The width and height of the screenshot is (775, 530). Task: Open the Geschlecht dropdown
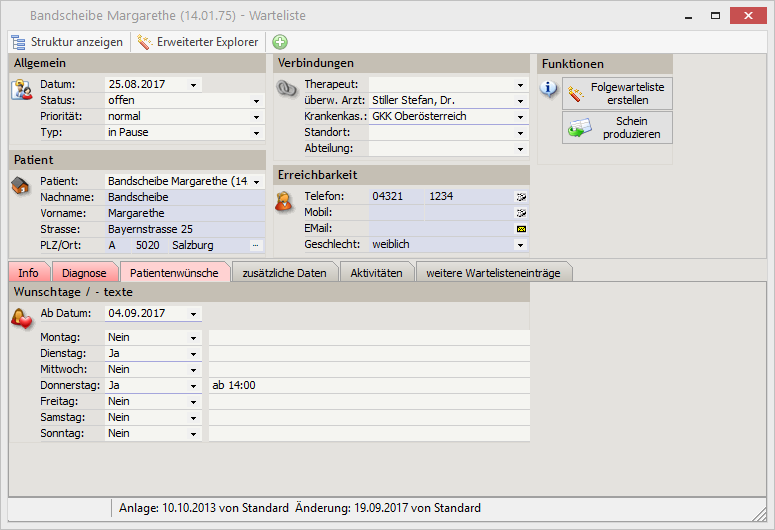tap(521, 245)
